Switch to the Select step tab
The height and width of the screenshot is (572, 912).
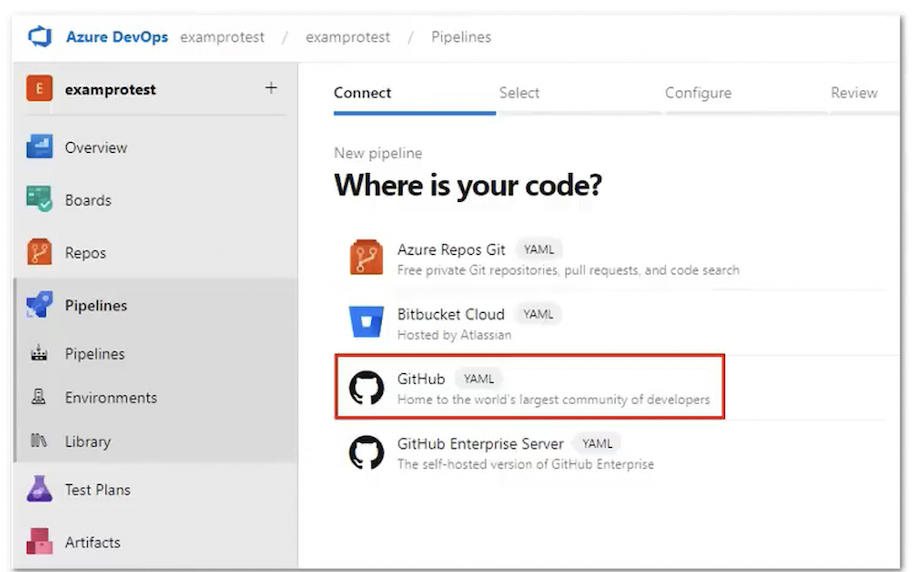pyautogui.click(x=519, y=93)
